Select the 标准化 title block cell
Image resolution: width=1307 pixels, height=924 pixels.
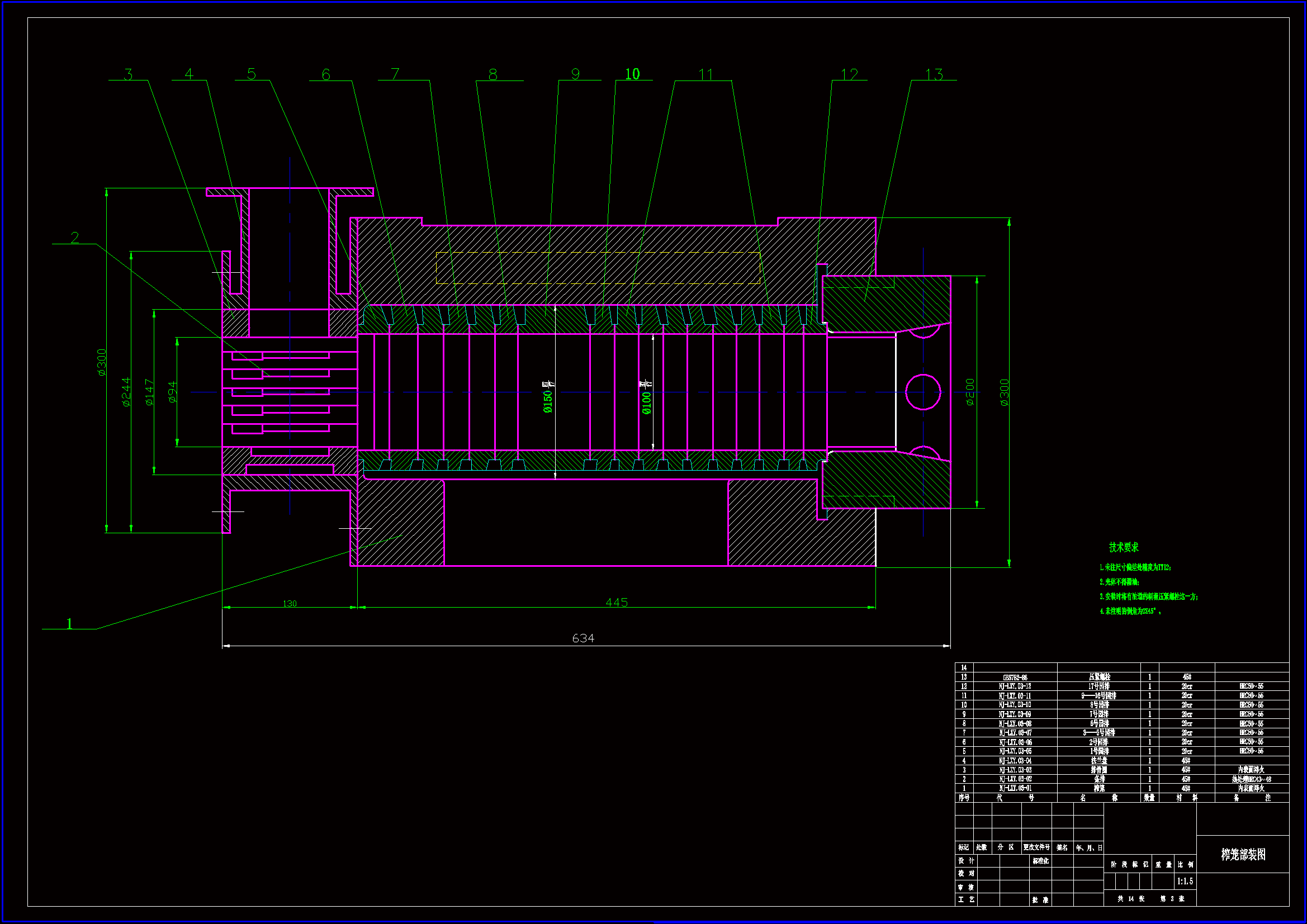(x=1040, y=861)
